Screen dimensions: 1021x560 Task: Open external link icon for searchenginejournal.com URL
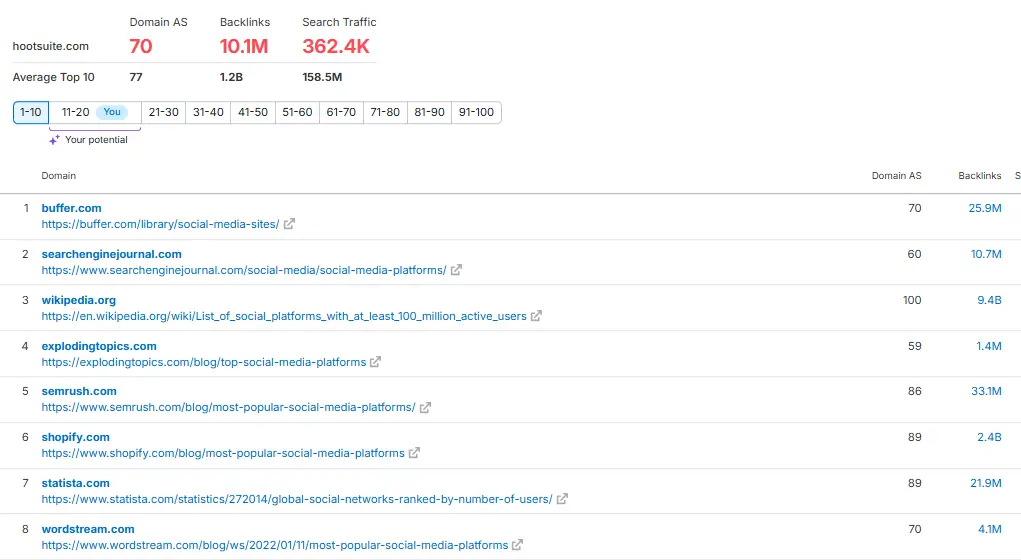tap(456, 270)
